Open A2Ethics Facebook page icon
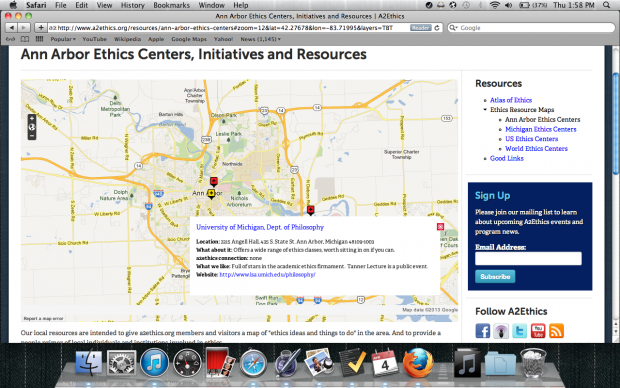The height and width of the screenshot is (388, 620). (x=482, y=331)
